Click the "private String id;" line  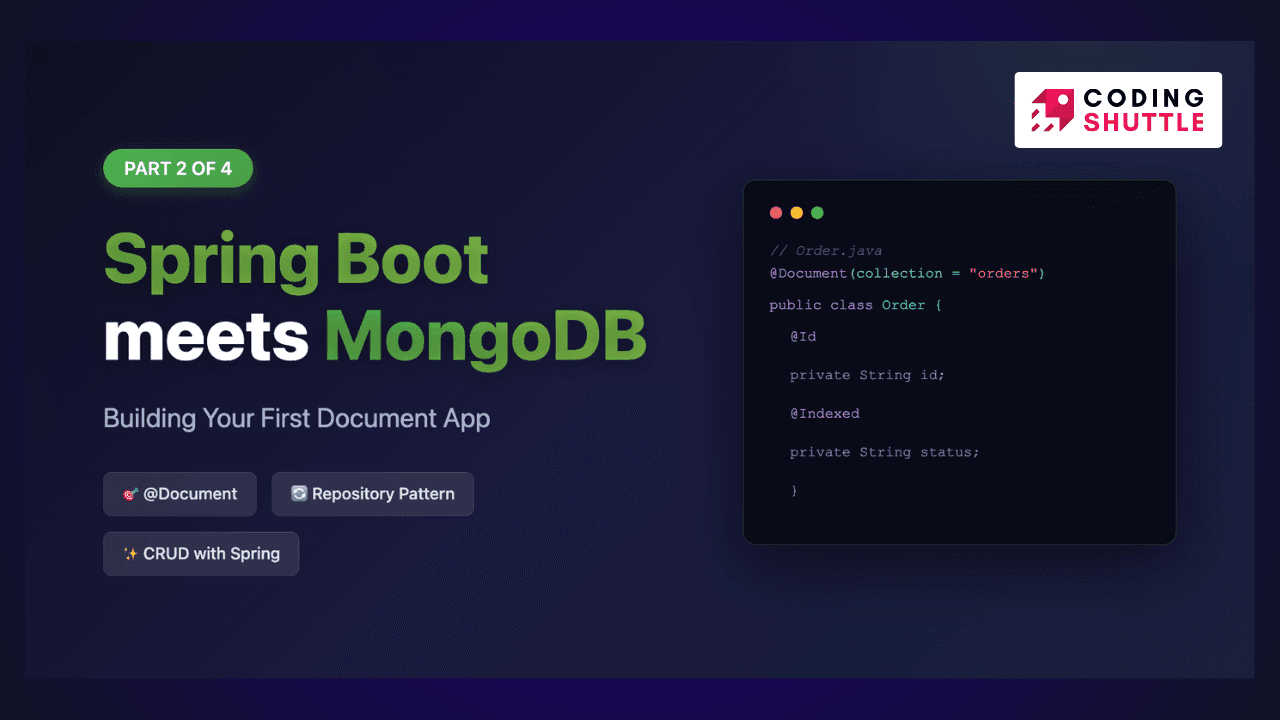[x=867, y=375]
